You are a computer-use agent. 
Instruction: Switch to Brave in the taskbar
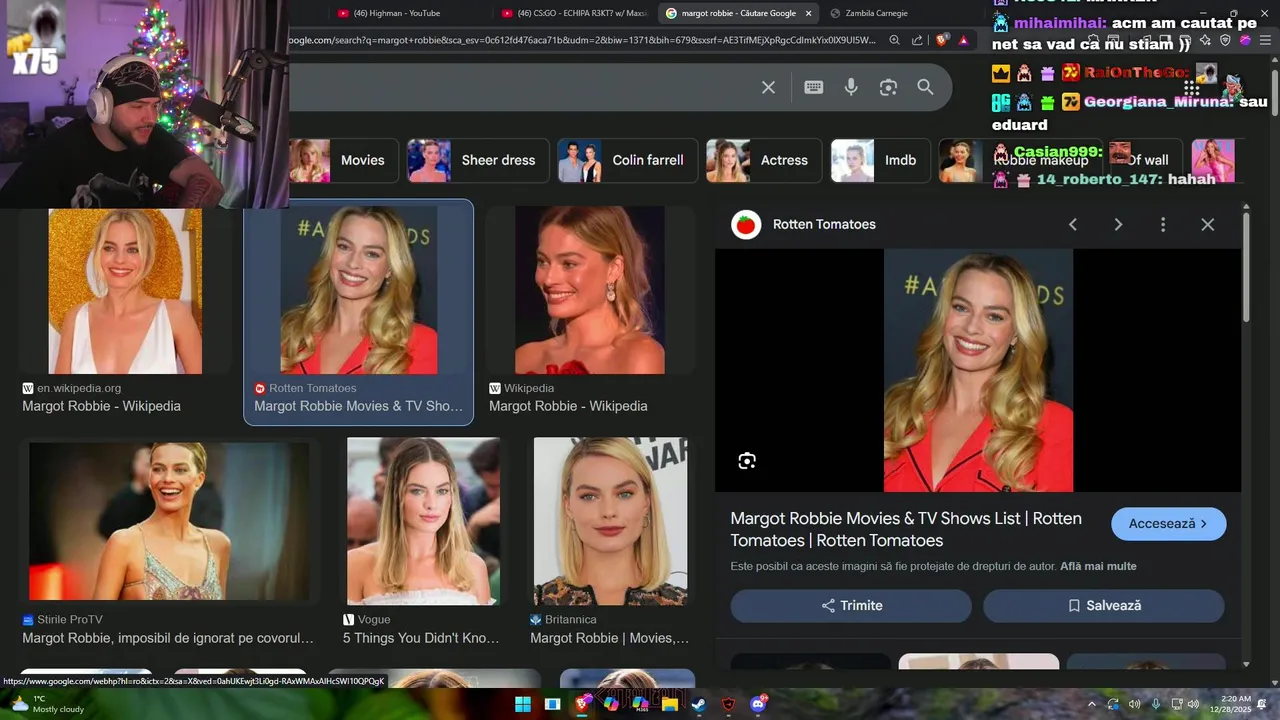pyautogui.click(x=582, y=704)
